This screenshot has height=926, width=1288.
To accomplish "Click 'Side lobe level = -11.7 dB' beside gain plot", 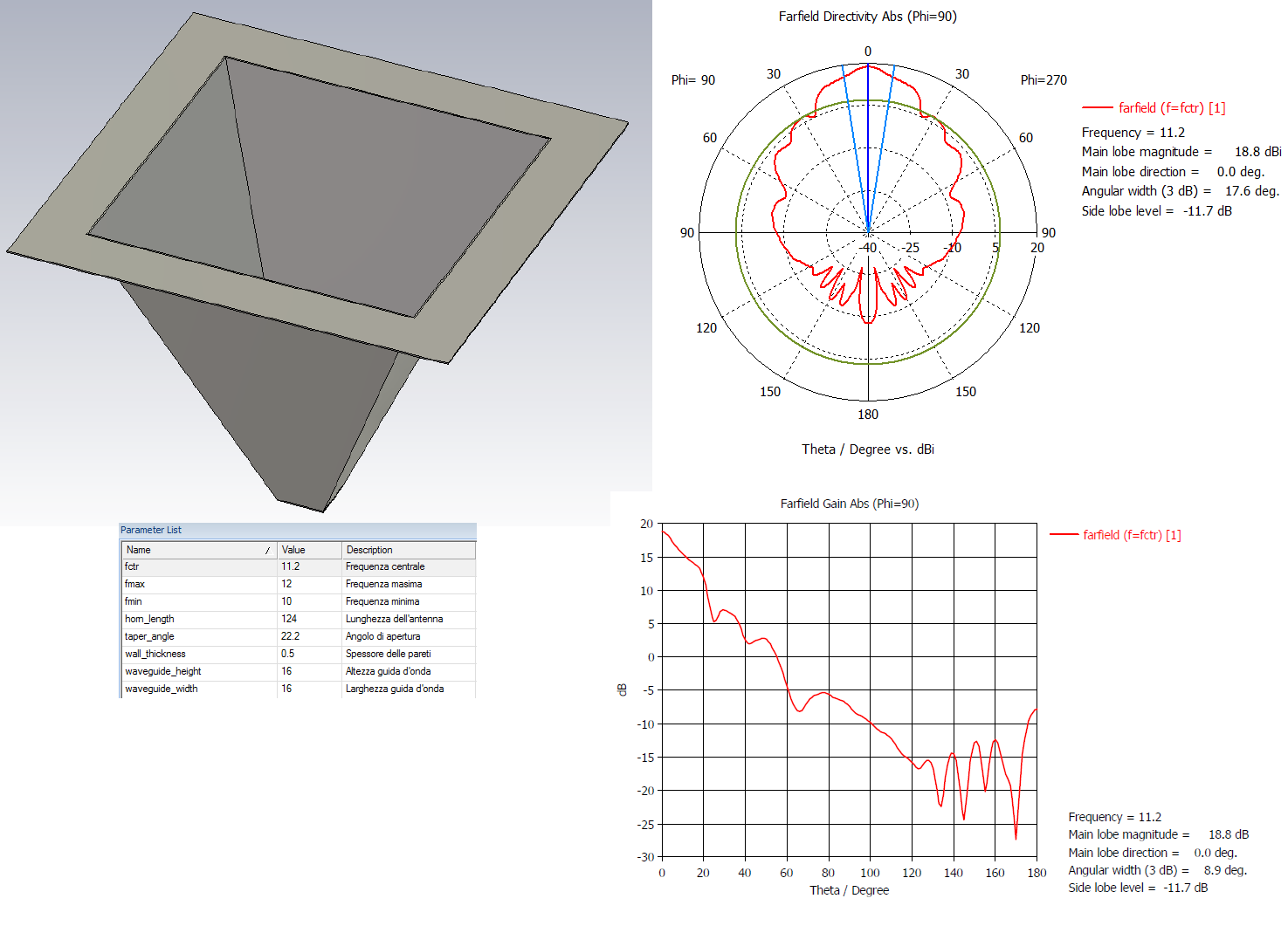I will coord(1138,888).
